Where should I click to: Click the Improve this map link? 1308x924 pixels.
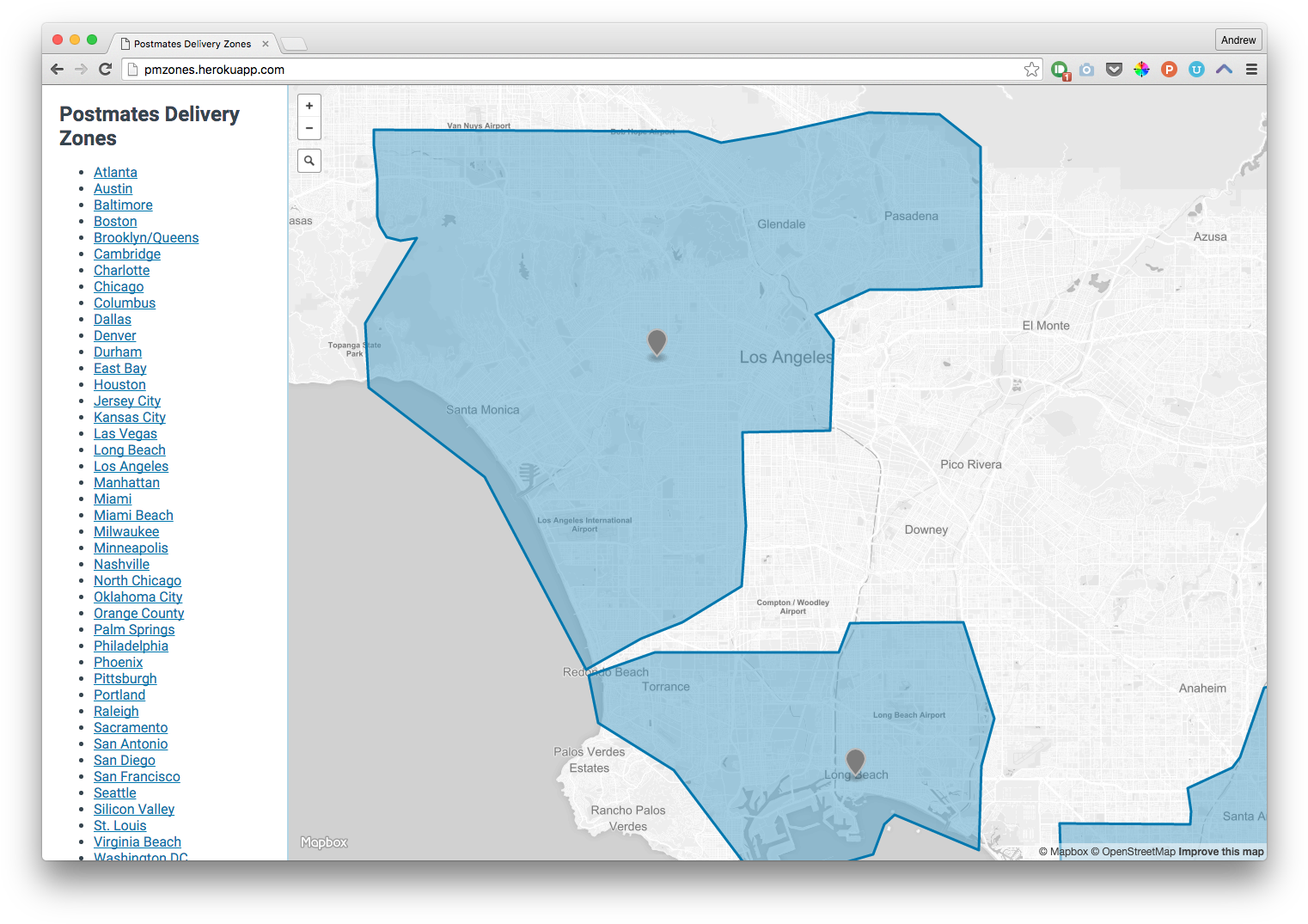(1221, 852)
